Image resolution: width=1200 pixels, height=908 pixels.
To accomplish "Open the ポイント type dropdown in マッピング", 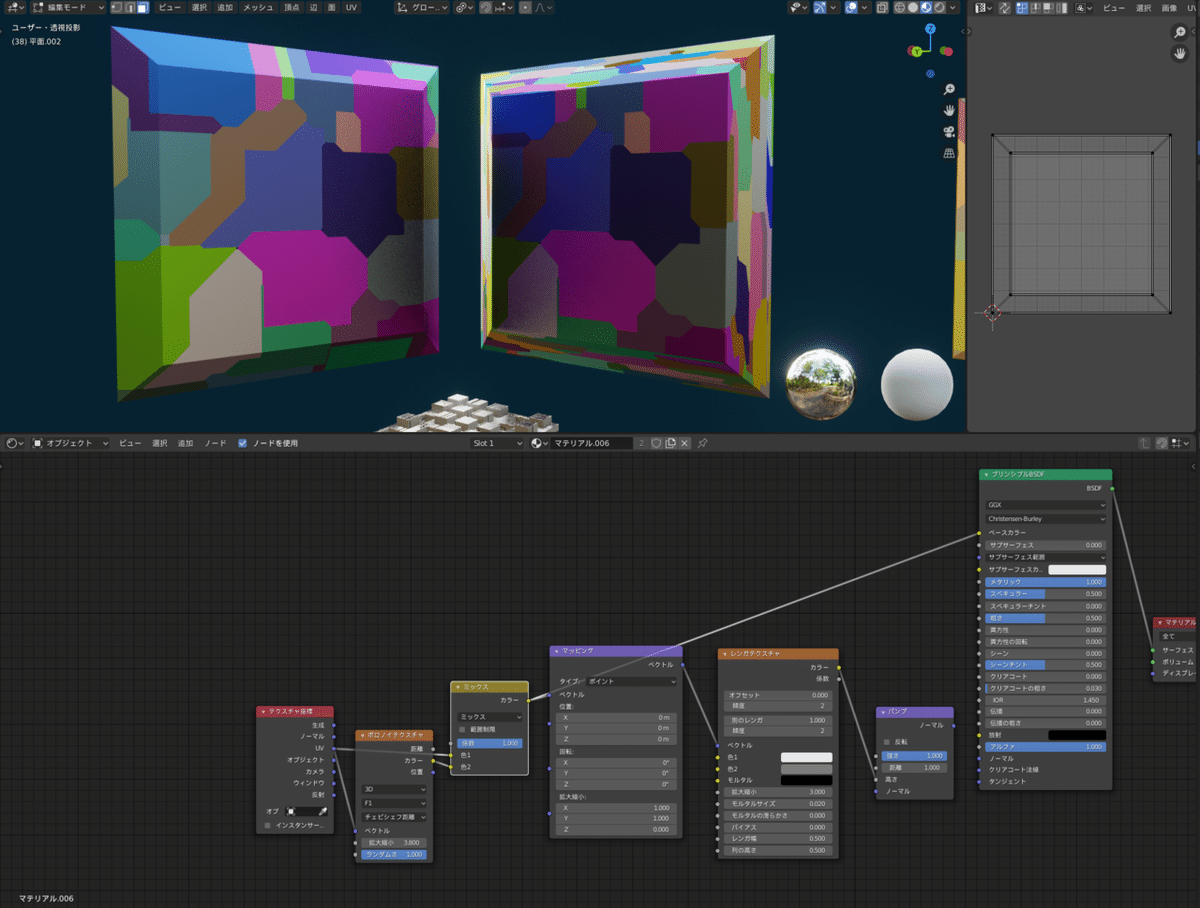I will point(631,681).
